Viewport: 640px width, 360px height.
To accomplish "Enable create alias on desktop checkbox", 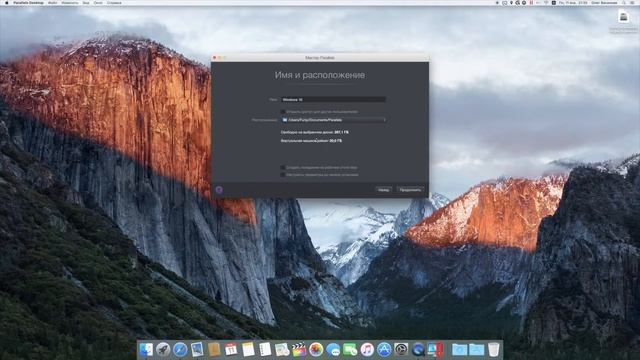I will pos(283,167).
